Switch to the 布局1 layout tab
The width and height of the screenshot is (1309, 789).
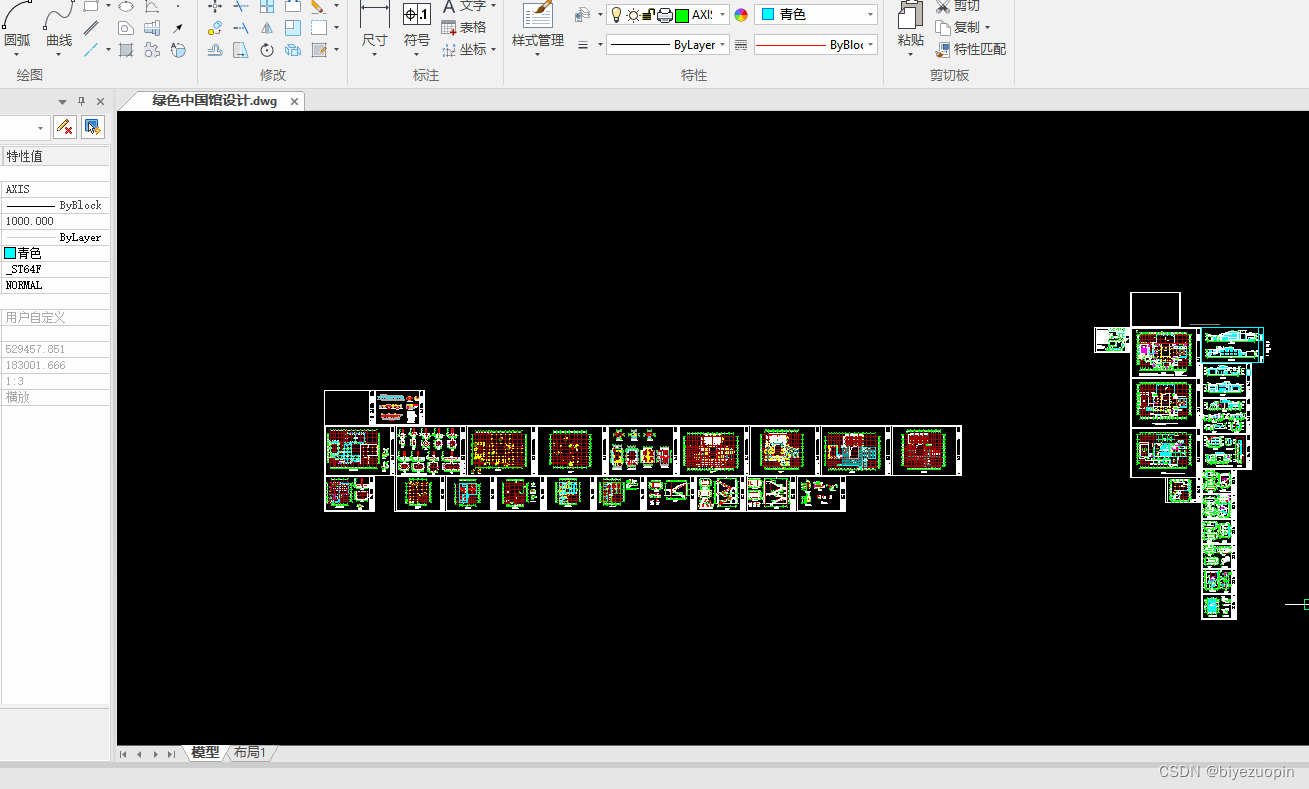pos(250,752)
